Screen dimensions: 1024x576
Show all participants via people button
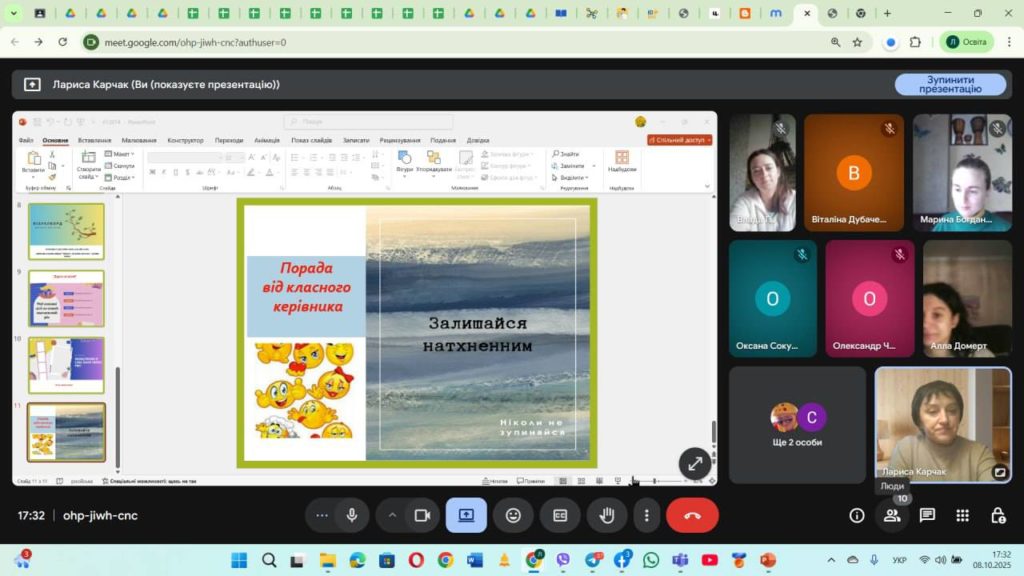click(x=892, y=515)
